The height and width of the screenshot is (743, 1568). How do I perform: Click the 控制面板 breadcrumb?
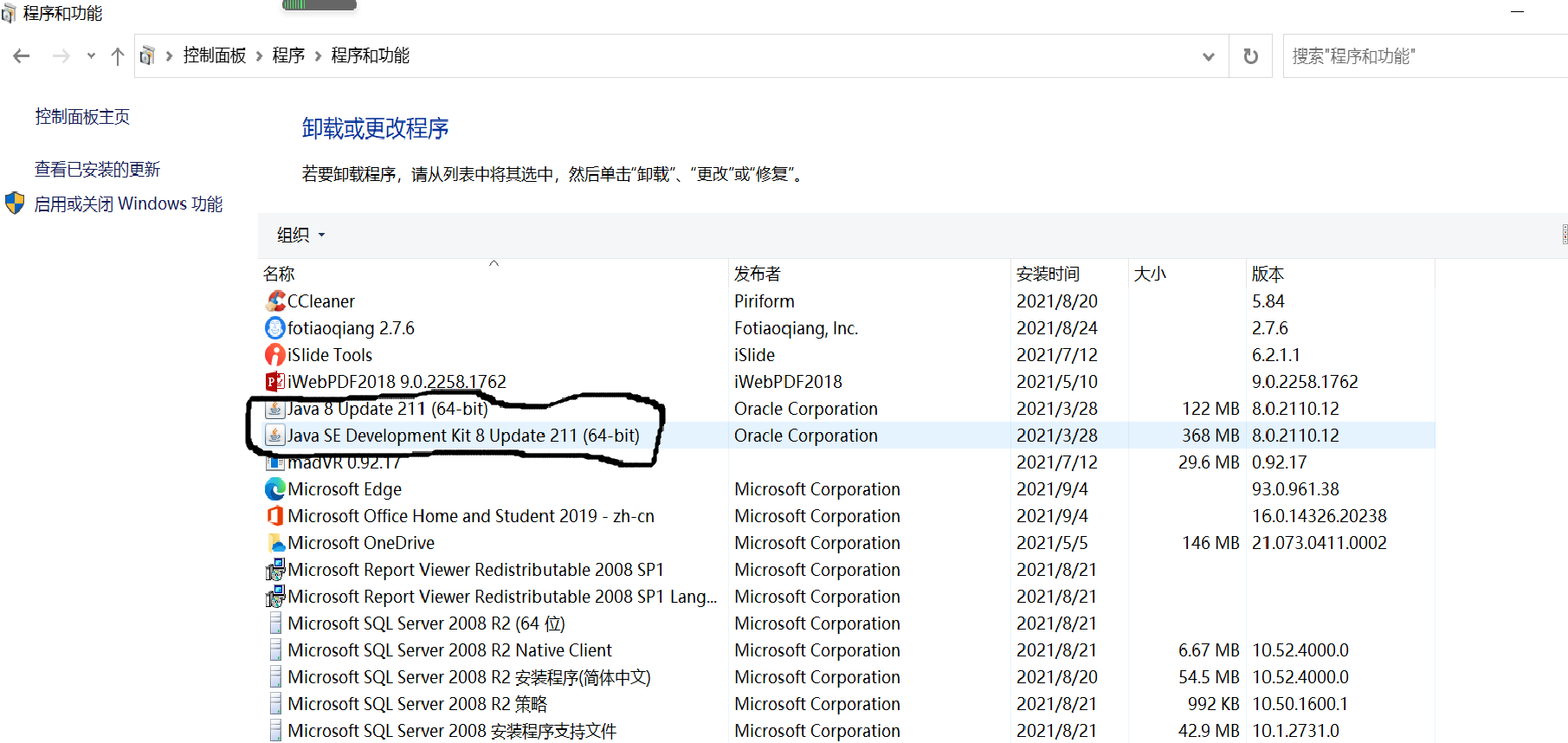(215, 55)
